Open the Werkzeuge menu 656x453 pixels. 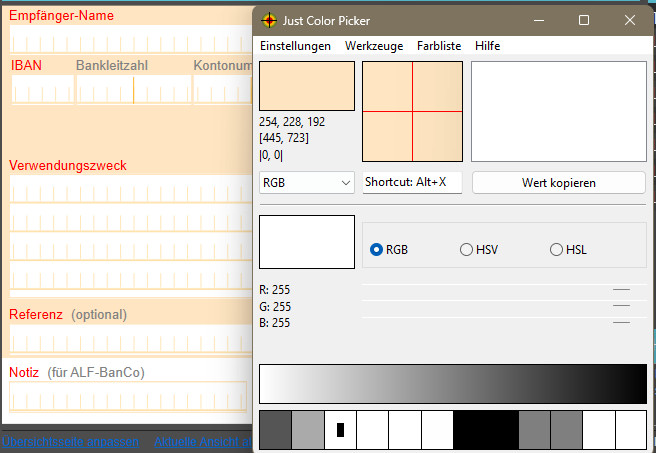[373, 46]
